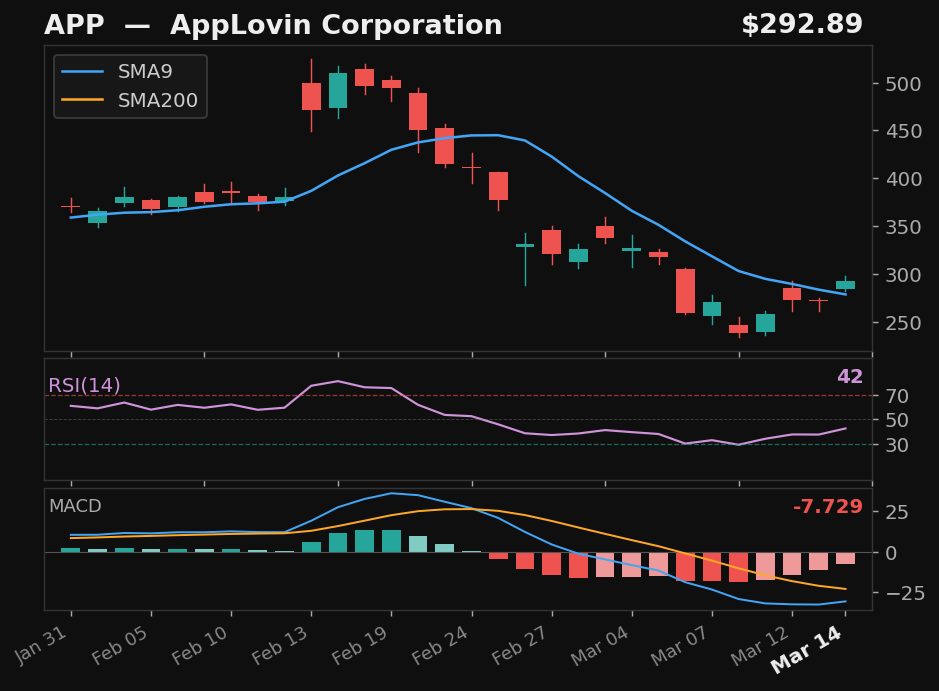Click the Mar 07 date label
This screenshot has width=939, height=691.
[680, 645]
